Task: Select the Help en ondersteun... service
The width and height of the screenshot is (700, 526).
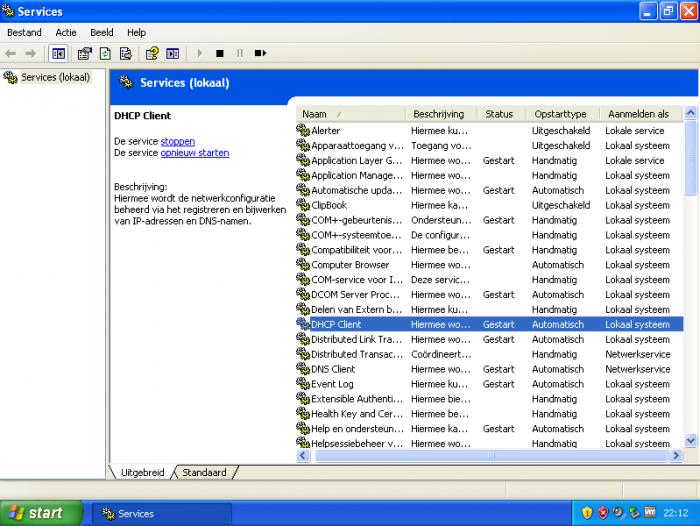Action: point(490,429)
